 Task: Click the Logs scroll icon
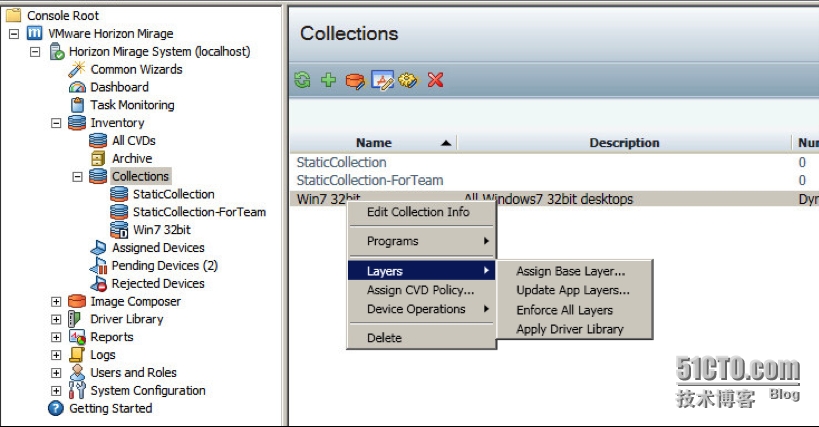(77, 354)
